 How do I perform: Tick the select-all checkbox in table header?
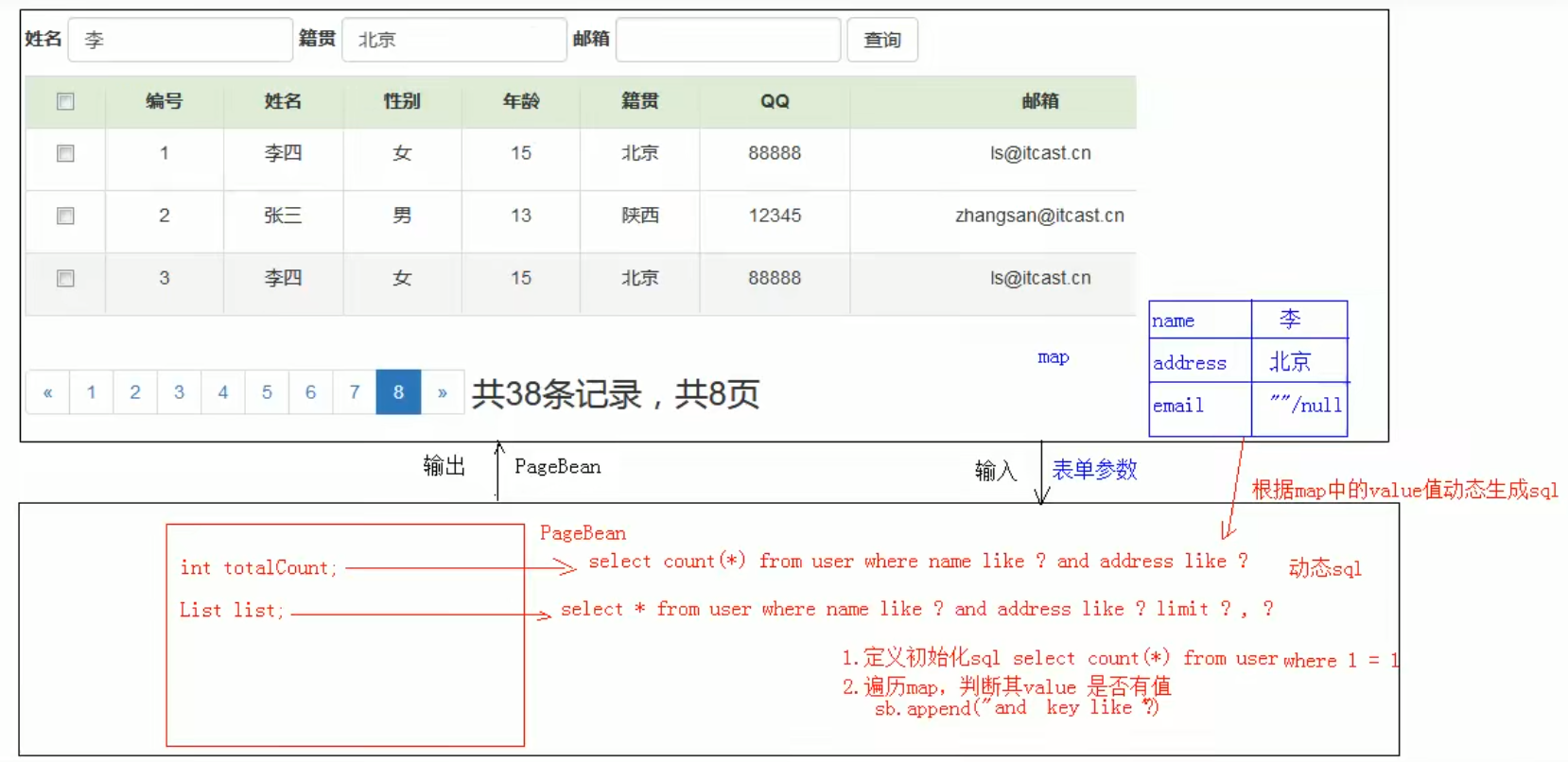point(65,101)
